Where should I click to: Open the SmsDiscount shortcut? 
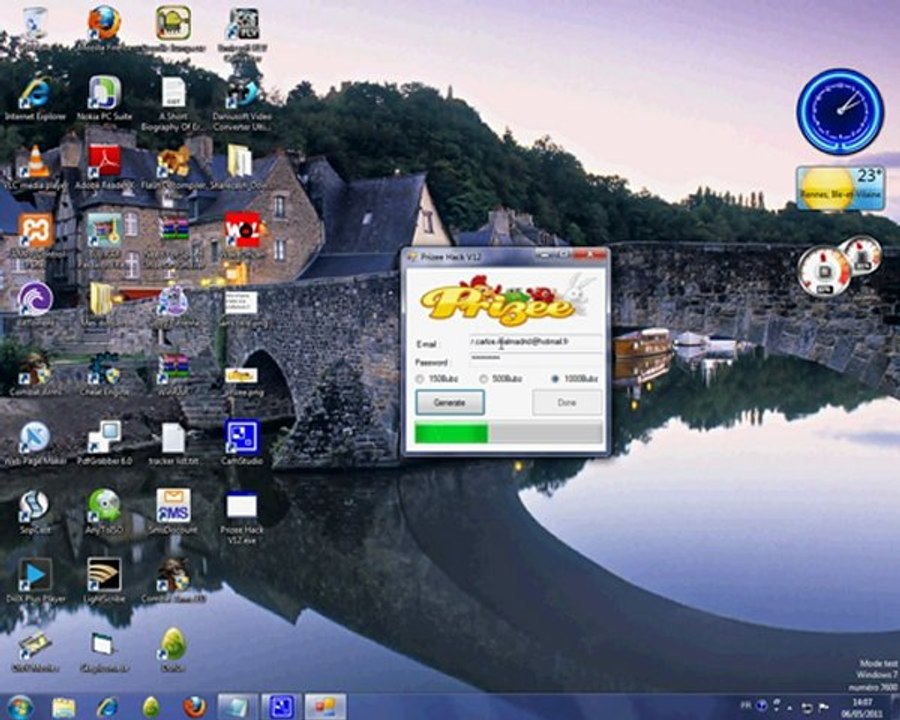coord(173,511)
